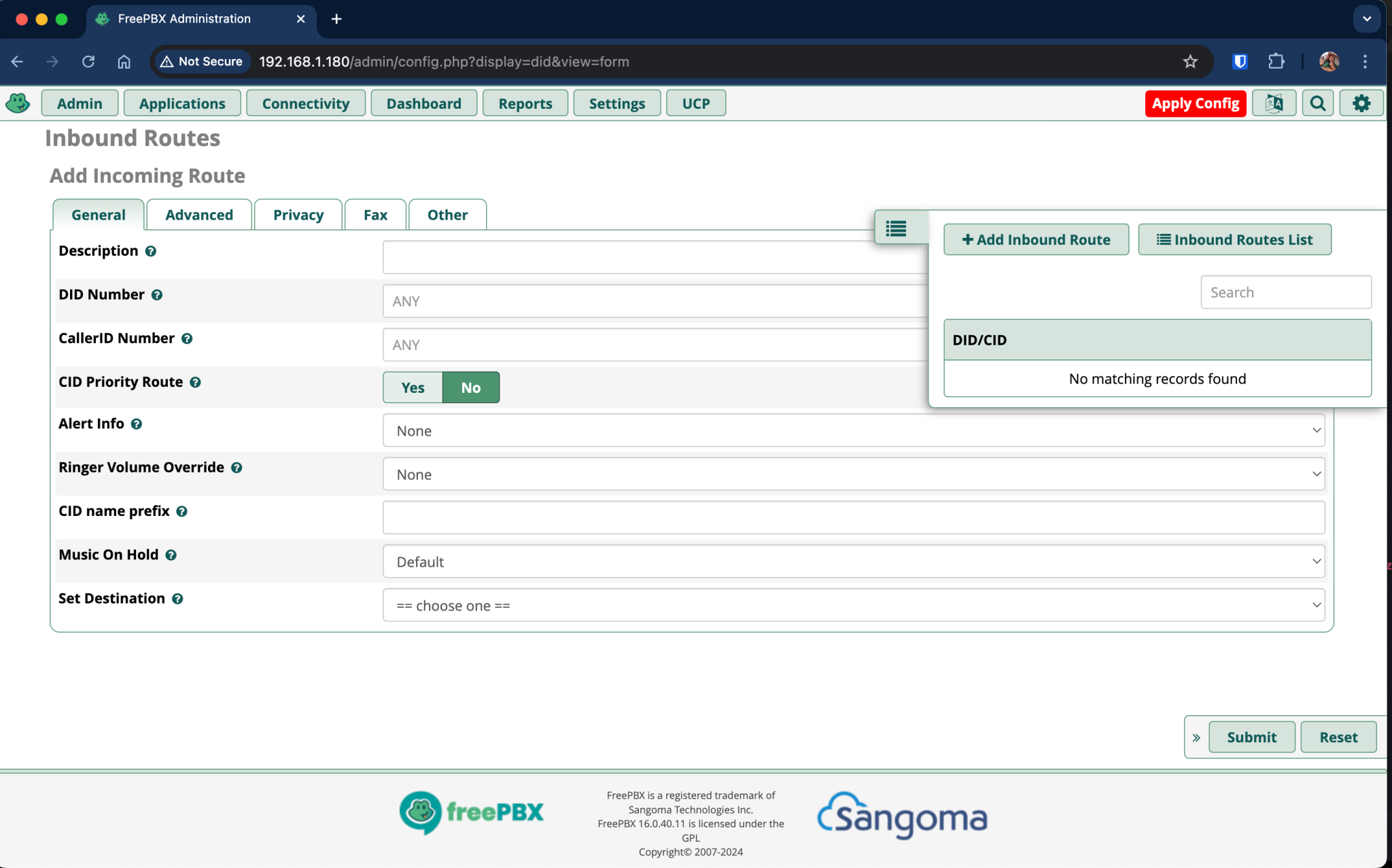The image size is (1392, 868).
Task: Enable CID Priority Route by selecting Yes
Action: (412, 387)
